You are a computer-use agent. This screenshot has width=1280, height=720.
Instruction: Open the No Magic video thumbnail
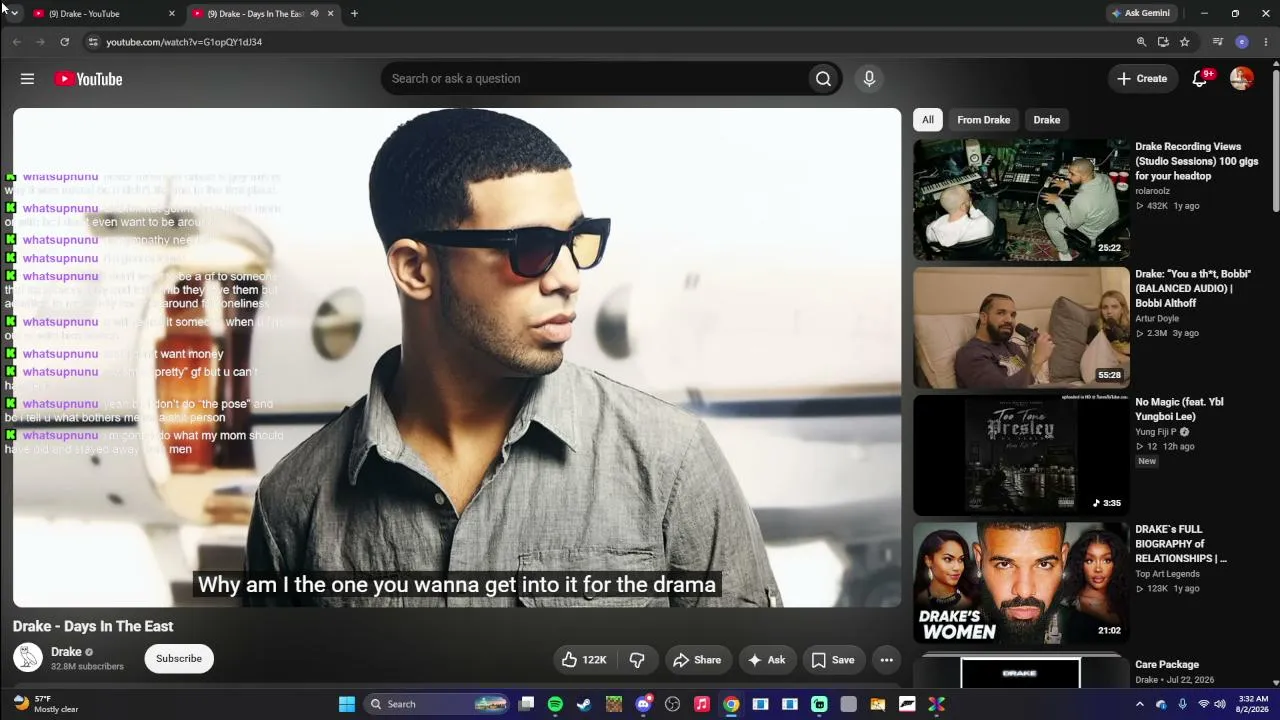click(1021, 455)
